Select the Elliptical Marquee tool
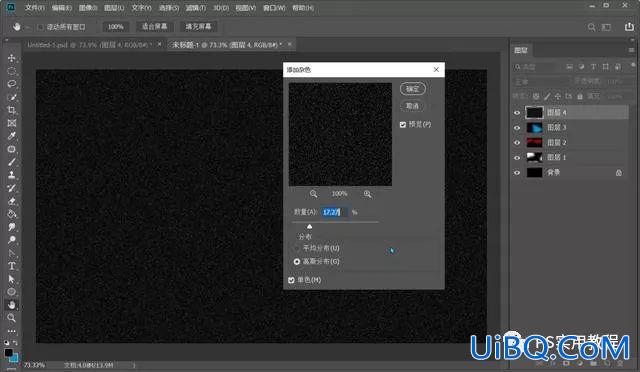The width and height of the screenshot is (640, 372). pos(11,71)
